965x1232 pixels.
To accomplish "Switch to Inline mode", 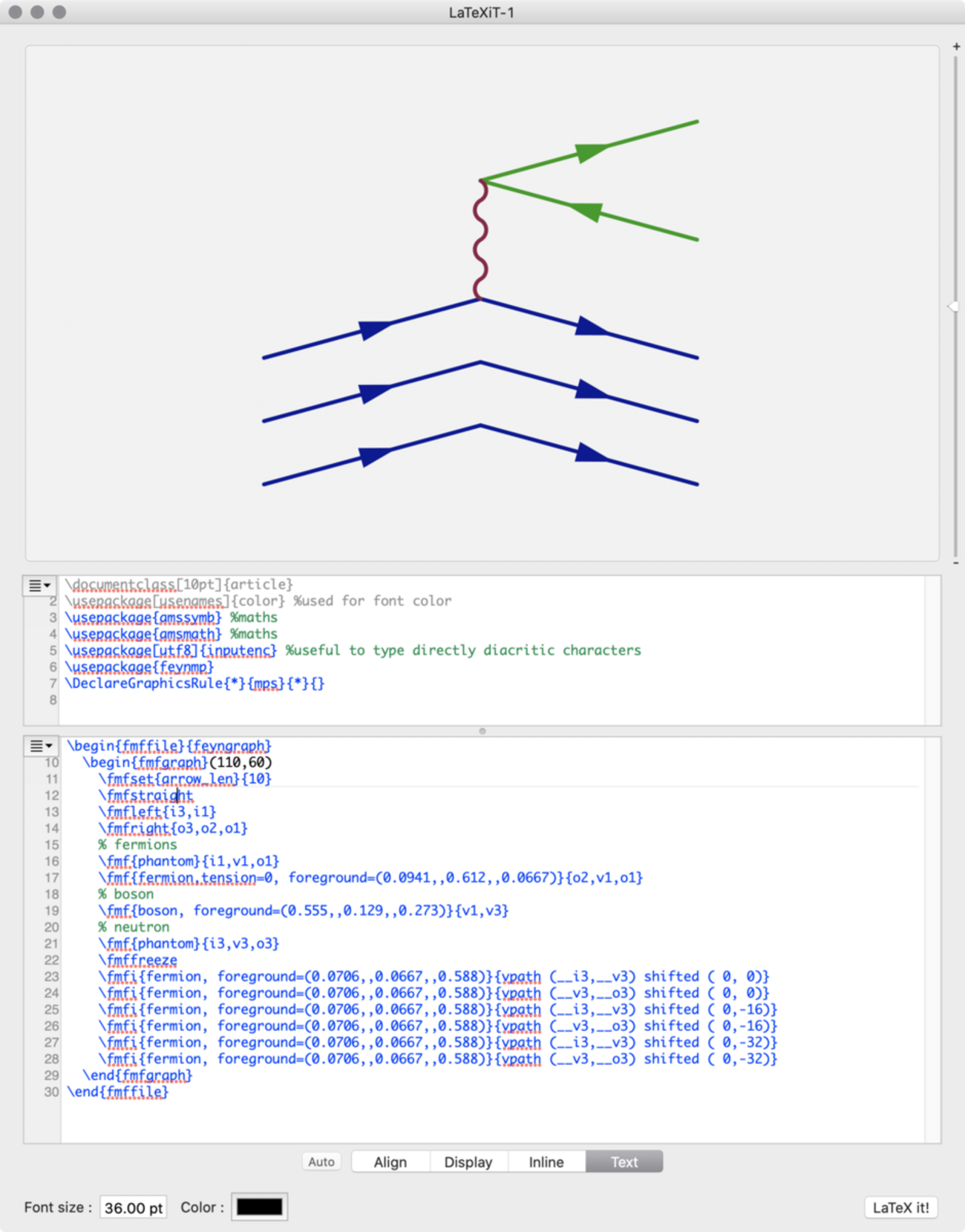I will [546, 1161].
